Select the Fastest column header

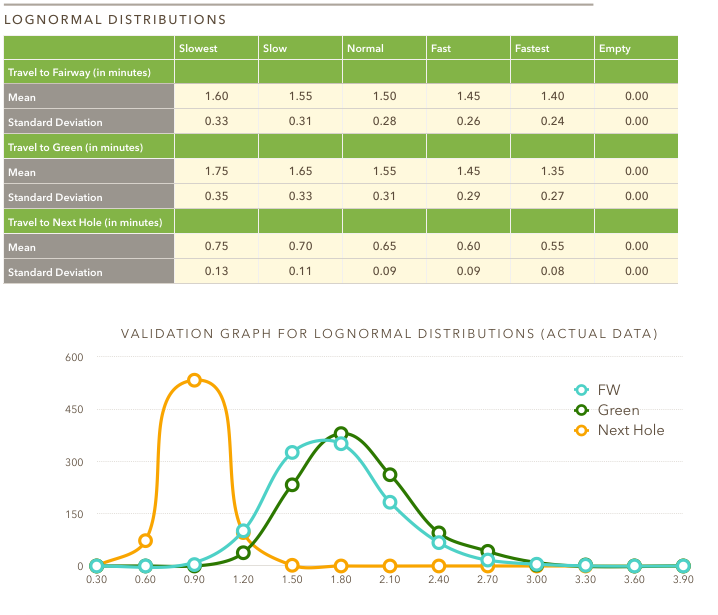tap(532, 48)
